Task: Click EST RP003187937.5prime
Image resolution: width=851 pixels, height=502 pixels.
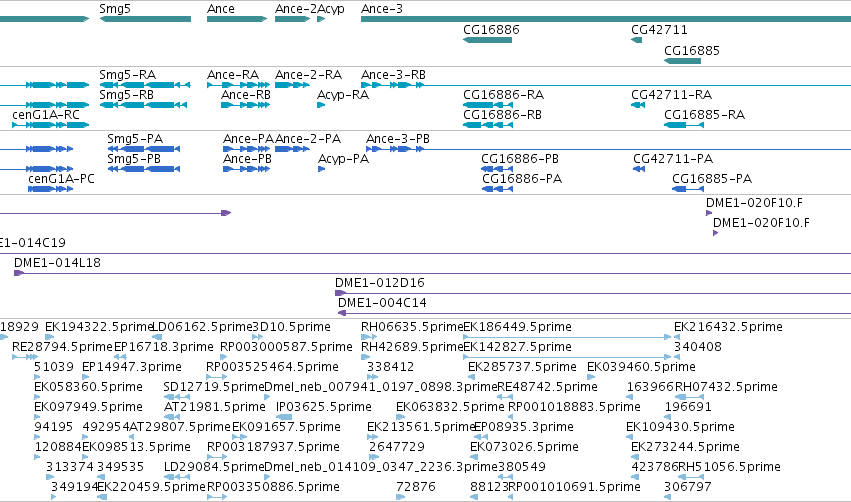Action: (x=274, y=447)
